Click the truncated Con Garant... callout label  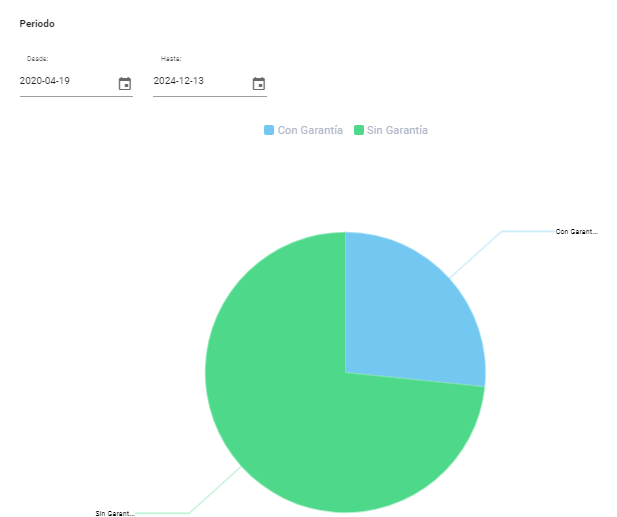click(576, 231)
